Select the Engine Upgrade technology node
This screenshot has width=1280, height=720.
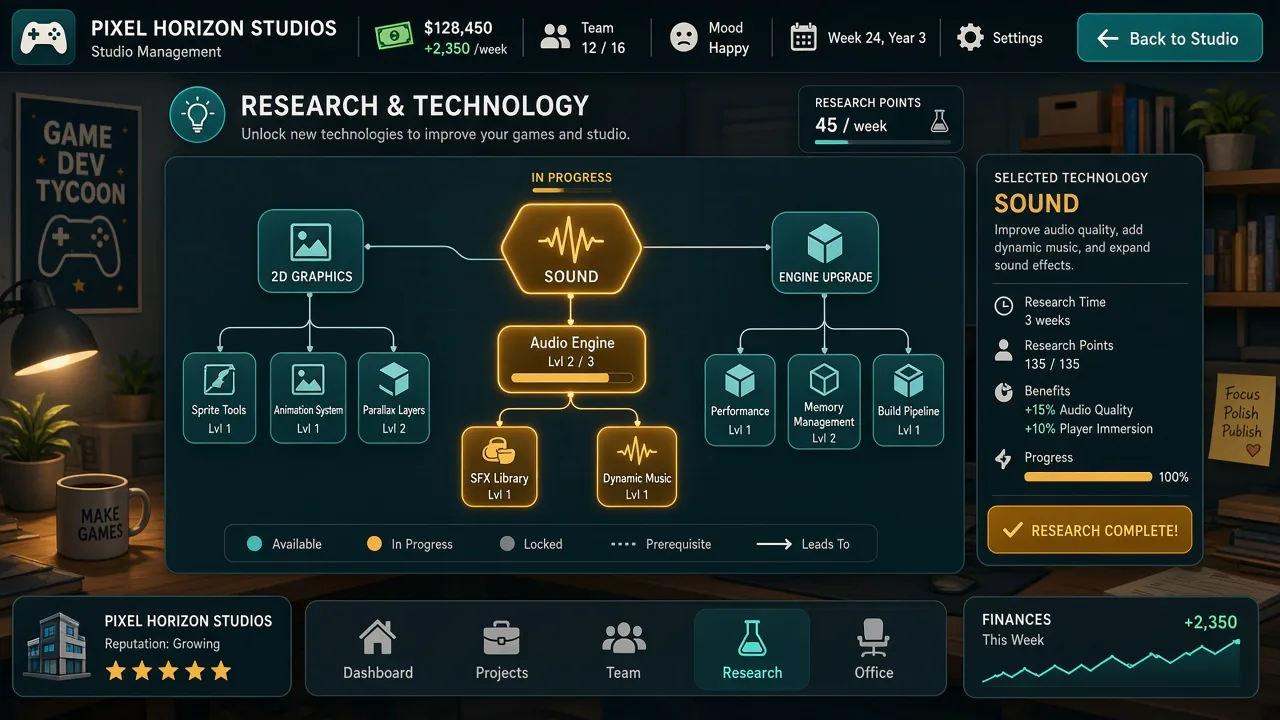click(x=825, y=252)
